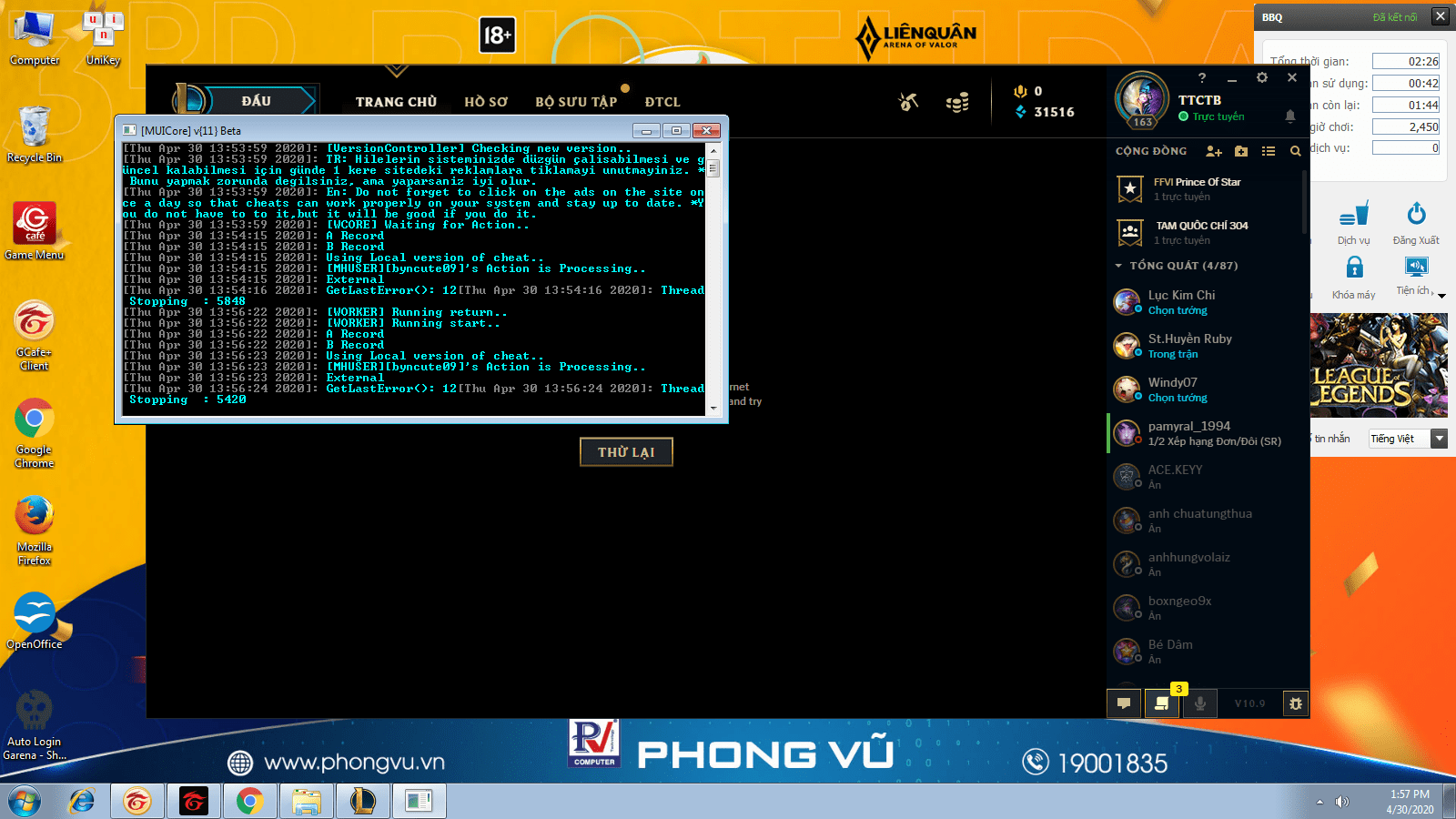1456x819 pixels.
Task: Expand the Tiện ích dropdown arrow
Action: coord(1441,295)
